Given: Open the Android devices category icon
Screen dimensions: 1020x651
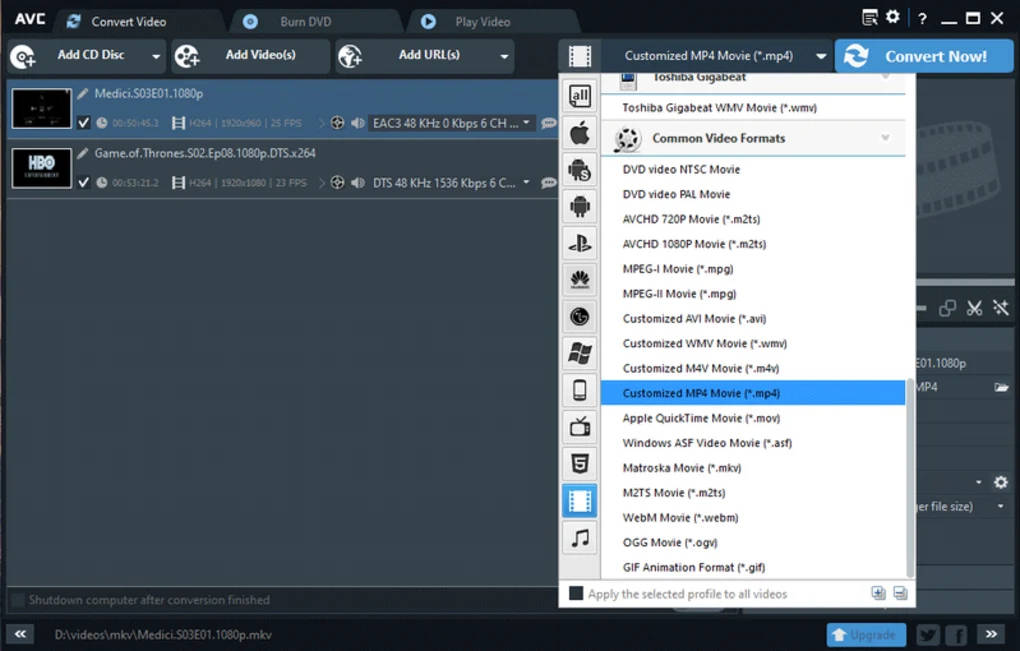Looking at the screenshot, I should pyautogui.click(x=580, y=207).
